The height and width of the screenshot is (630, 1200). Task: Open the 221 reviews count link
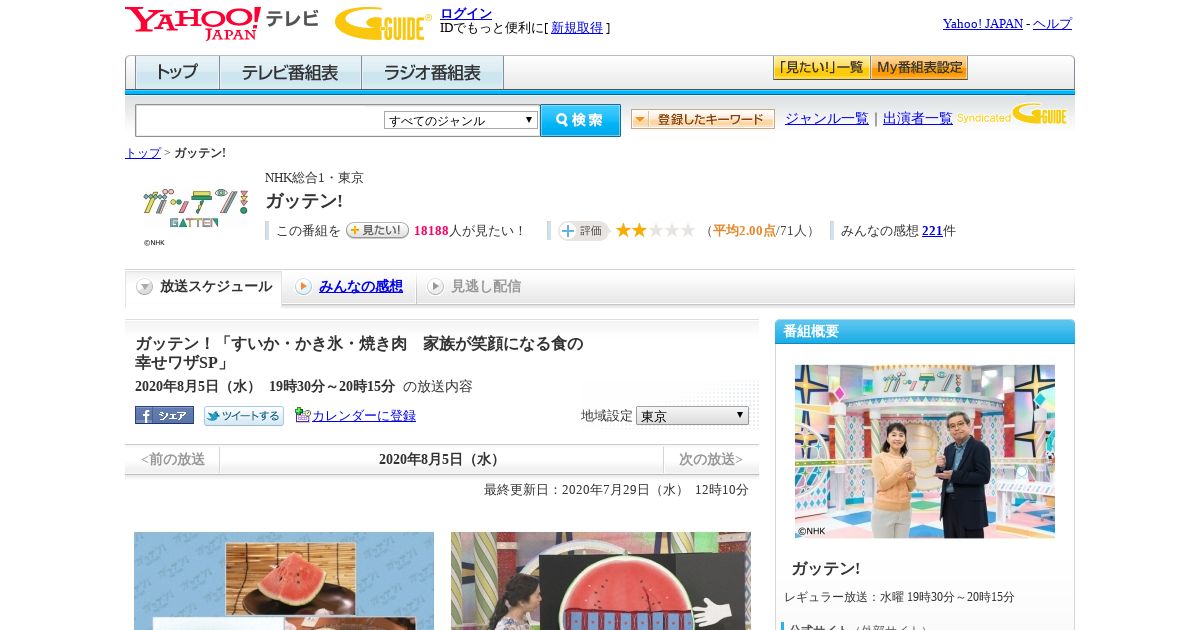pyautogui.click(x=932, y=231)
